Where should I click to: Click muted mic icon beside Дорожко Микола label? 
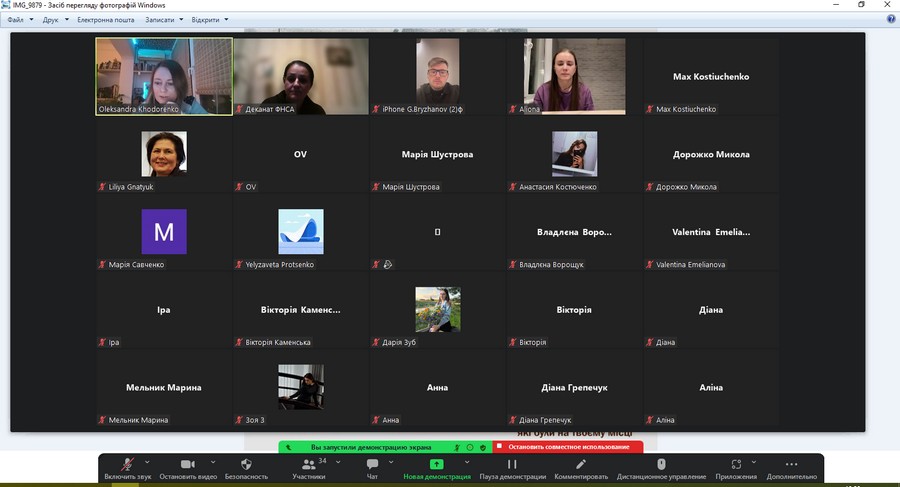pos(650,187)
